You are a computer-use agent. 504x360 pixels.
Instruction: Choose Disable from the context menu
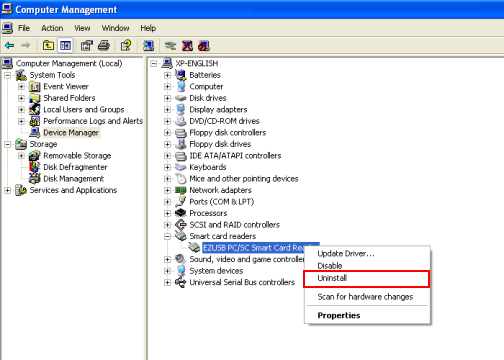tap(367, 266)
